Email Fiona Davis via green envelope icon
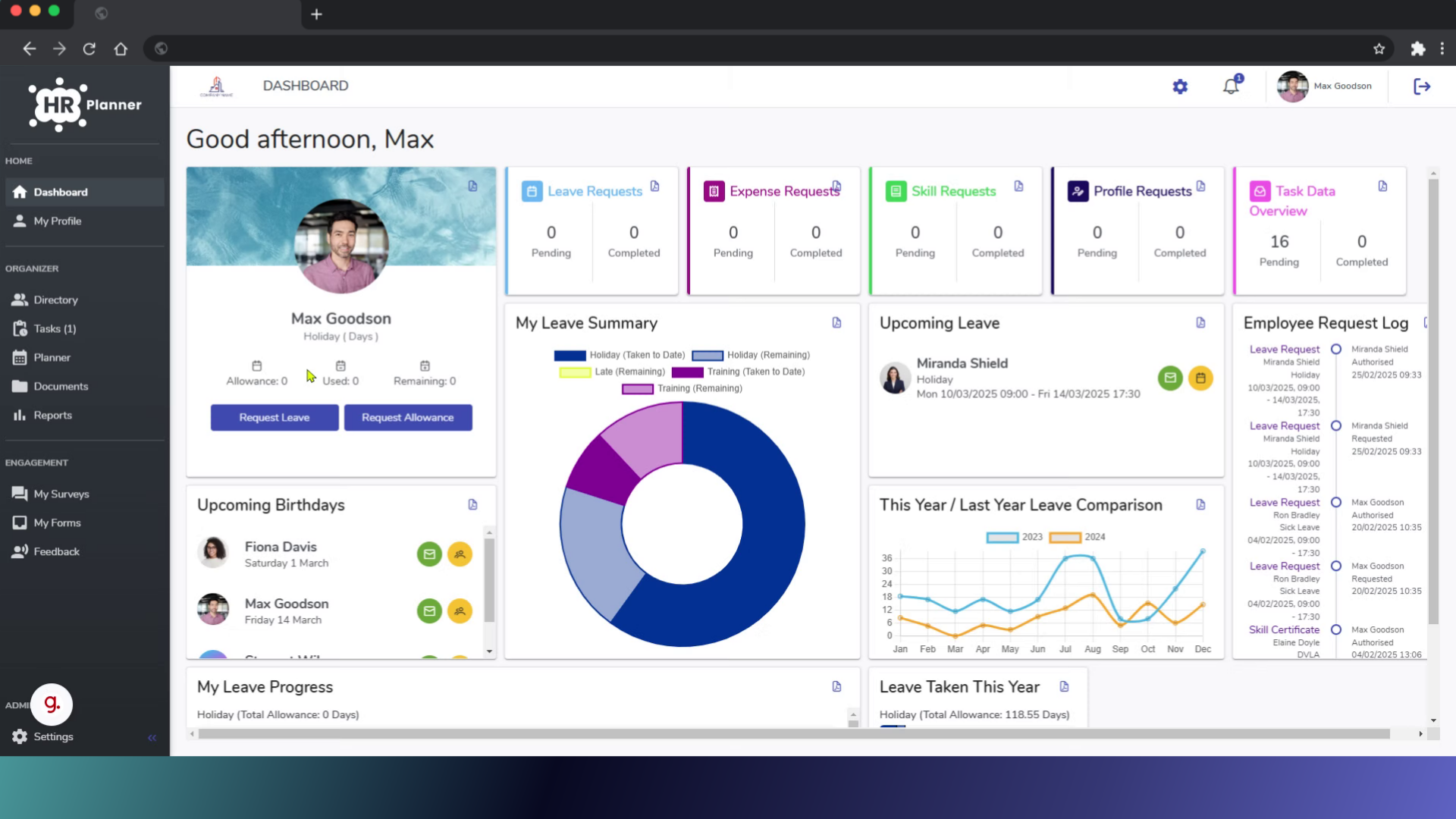 point(429,554)
